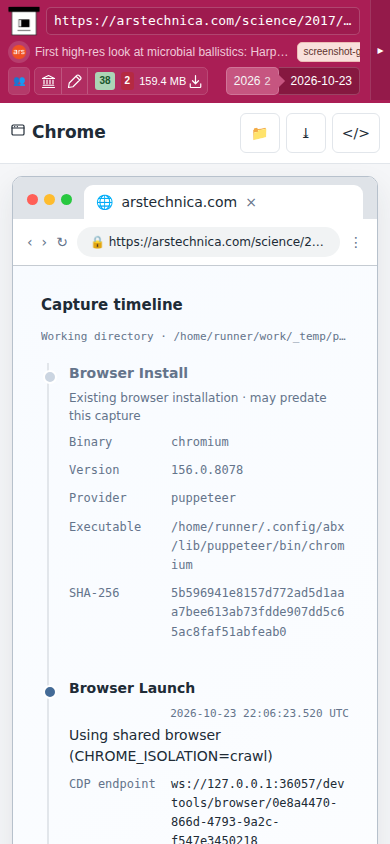Click the Working directory path text
The height and width of the screenshot is (844, 390).
click(x=194, y=336)
